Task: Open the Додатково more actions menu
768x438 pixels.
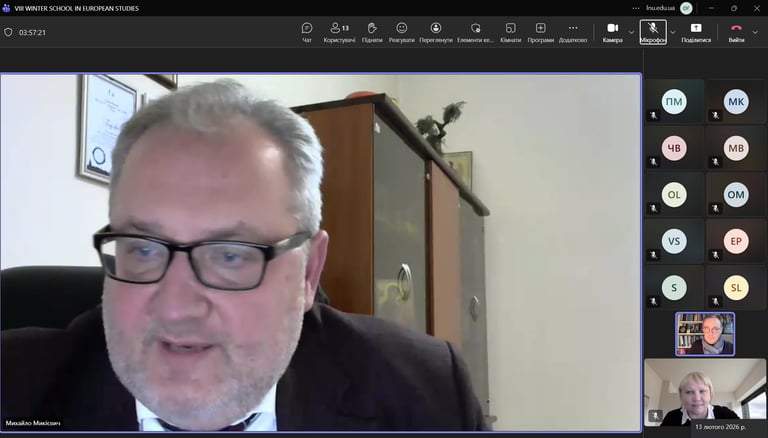Action: coord(573,32)
